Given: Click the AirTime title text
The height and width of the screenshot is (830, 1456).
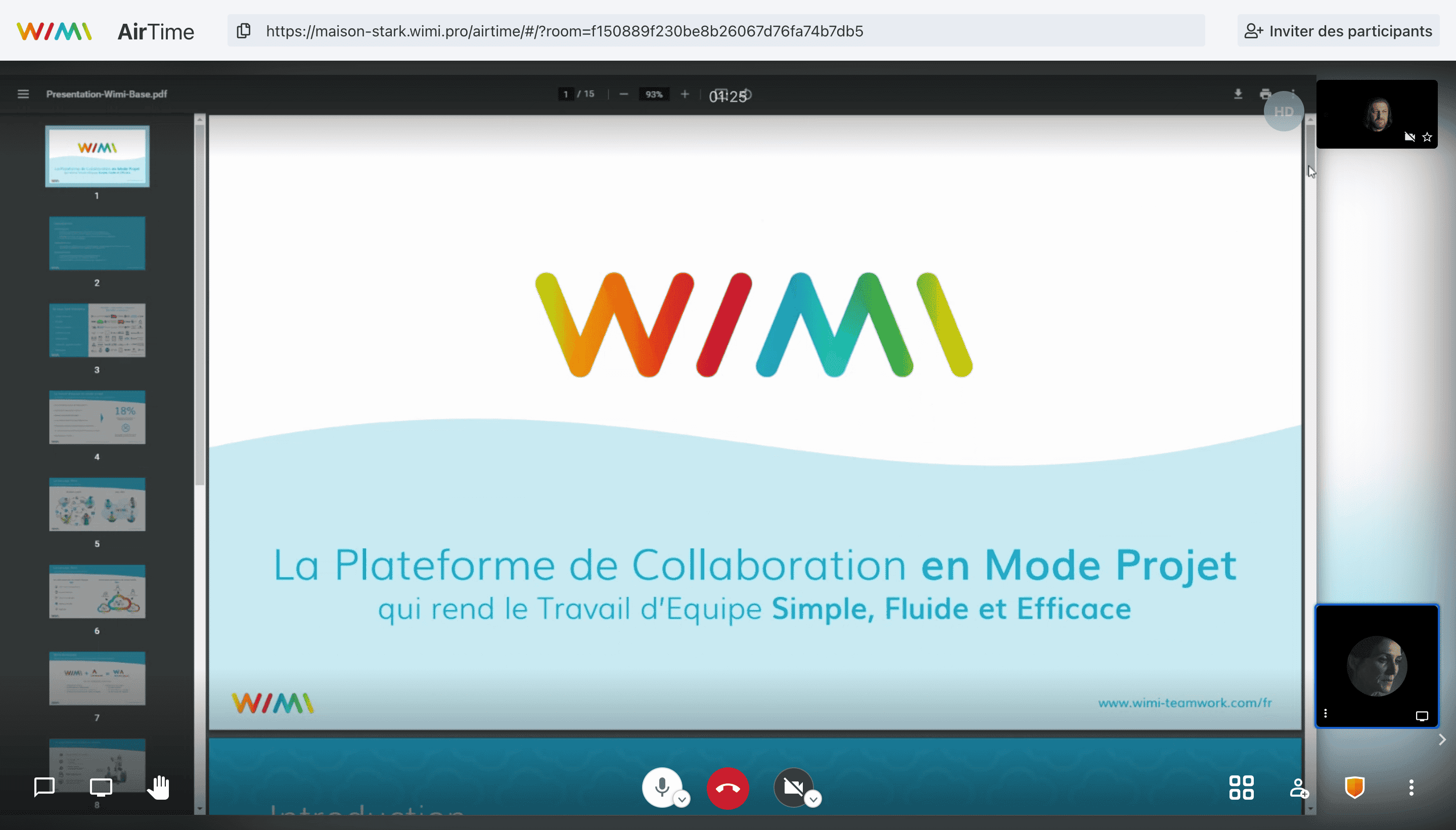Looking at the screenshot, I should point(156,31).
